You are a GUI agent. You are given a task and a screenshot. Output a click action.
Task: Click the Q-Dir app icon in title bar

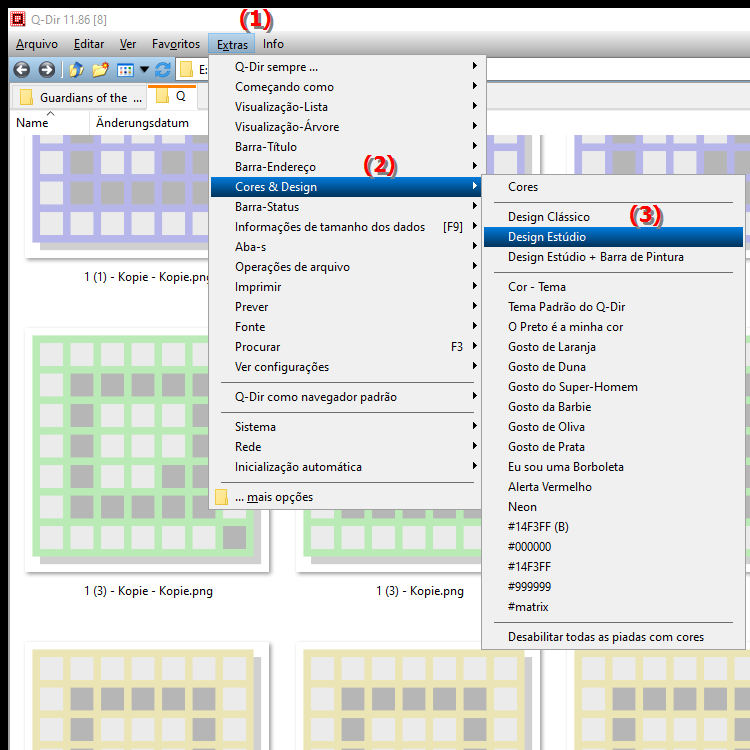click(18, 19)
